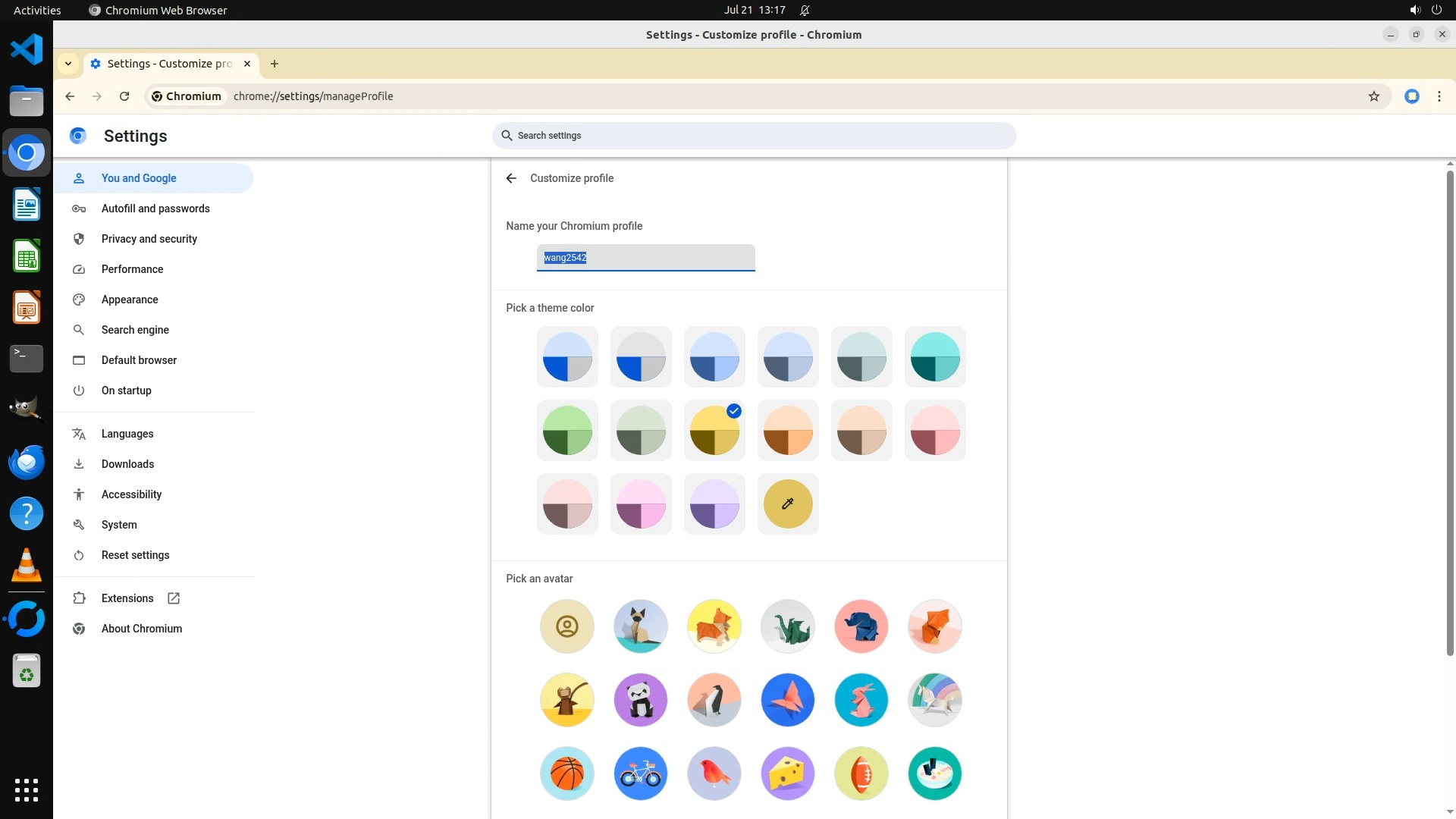This screenshot has height=819, width=1456.
Task: Open the Appearance settings section
Action: pyautogui.click(x=130, y=300)
